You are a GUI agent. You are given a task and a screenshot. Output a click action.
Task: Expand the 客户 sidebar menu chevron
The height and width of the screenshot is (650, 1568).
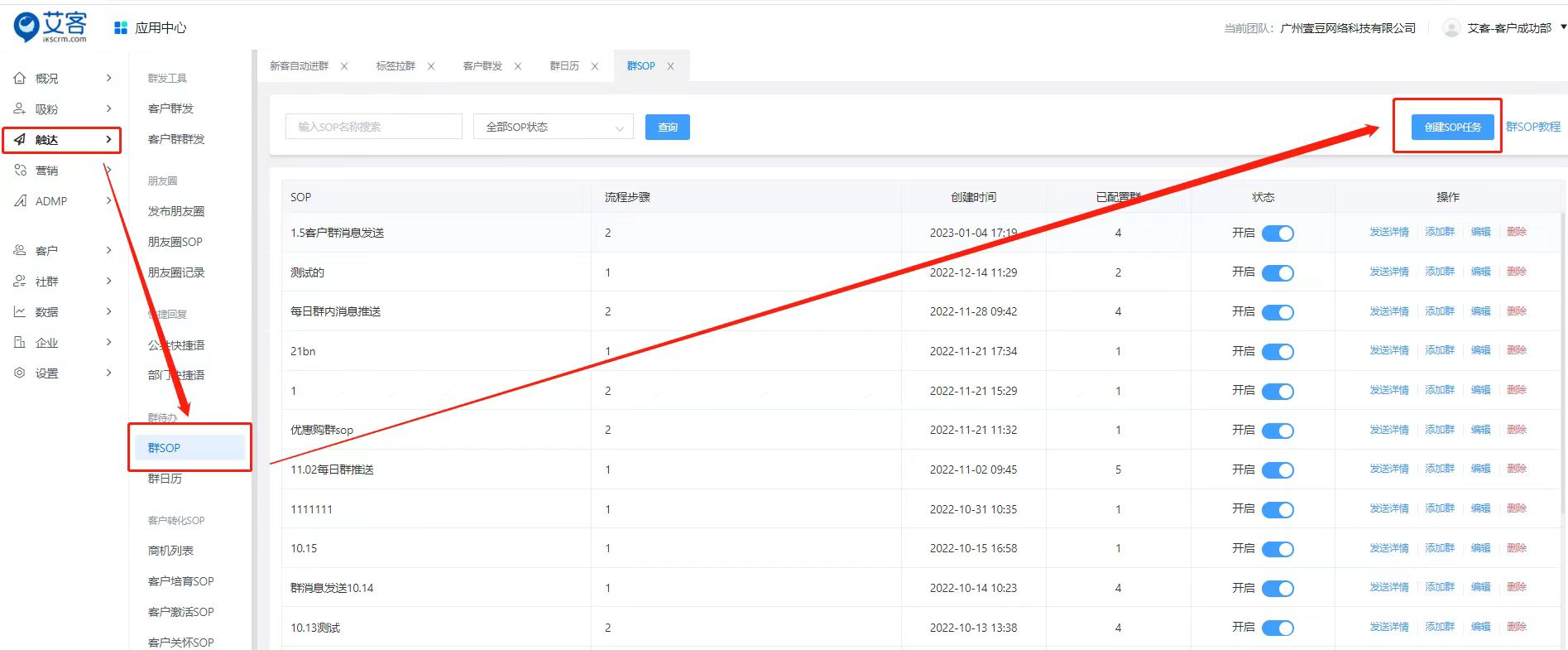tap(108, 250)
